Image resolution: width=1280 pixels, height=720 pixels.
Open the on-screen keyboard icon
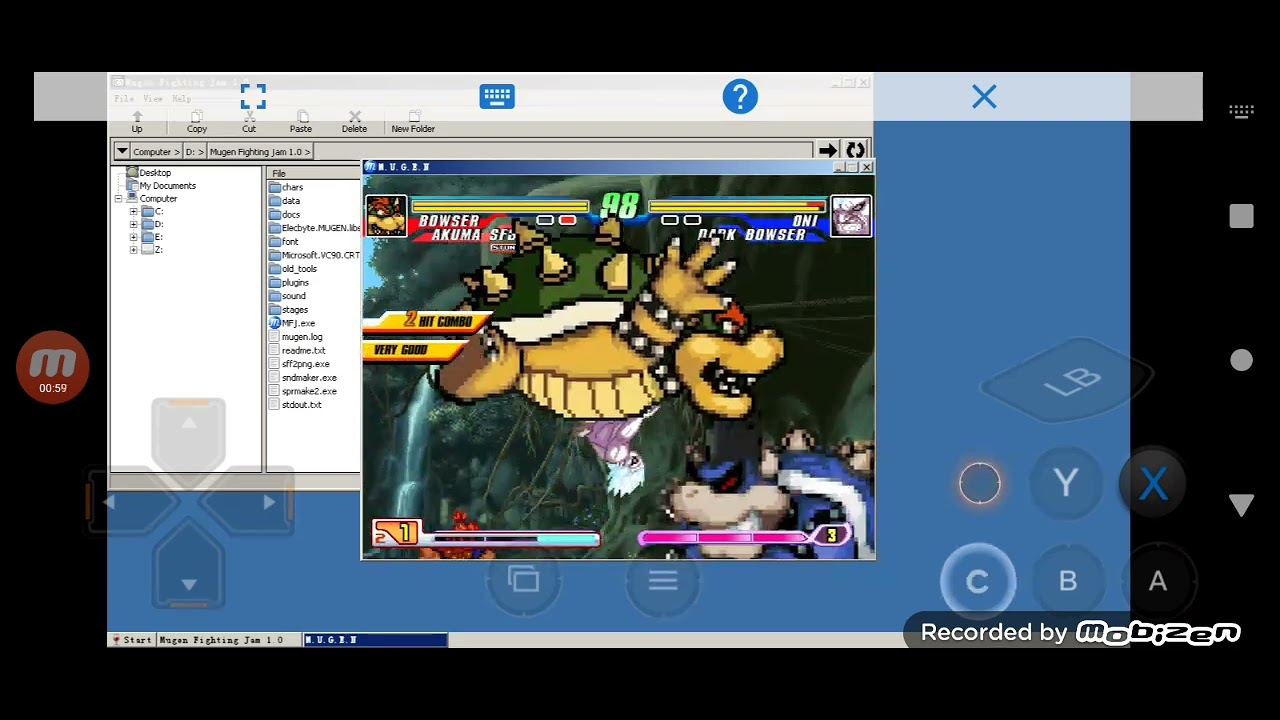(x=497, y=97)
